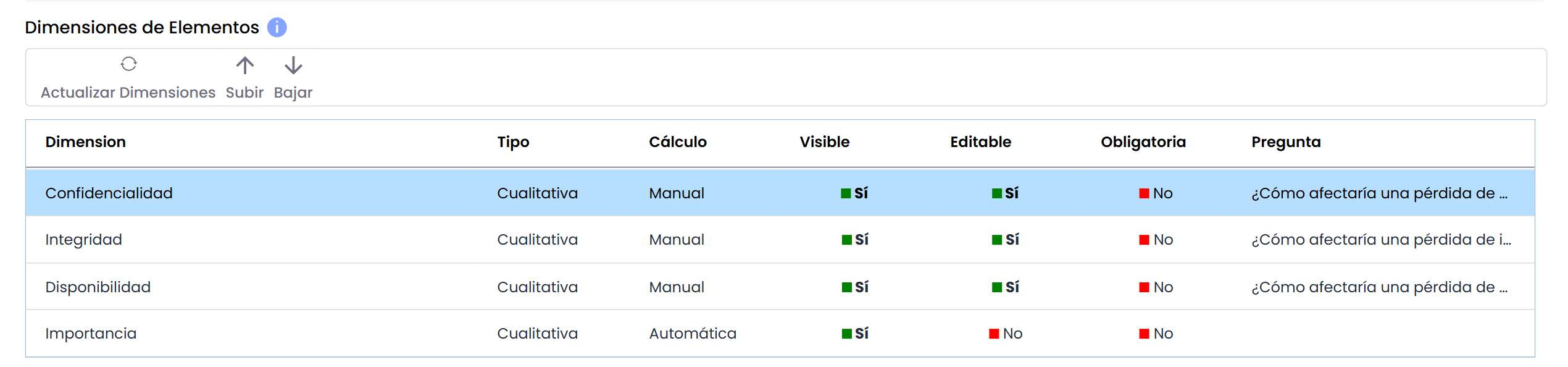Click the Subir up arrow icon
This screenshot has height=367, width=1568.
pos(244,65)
